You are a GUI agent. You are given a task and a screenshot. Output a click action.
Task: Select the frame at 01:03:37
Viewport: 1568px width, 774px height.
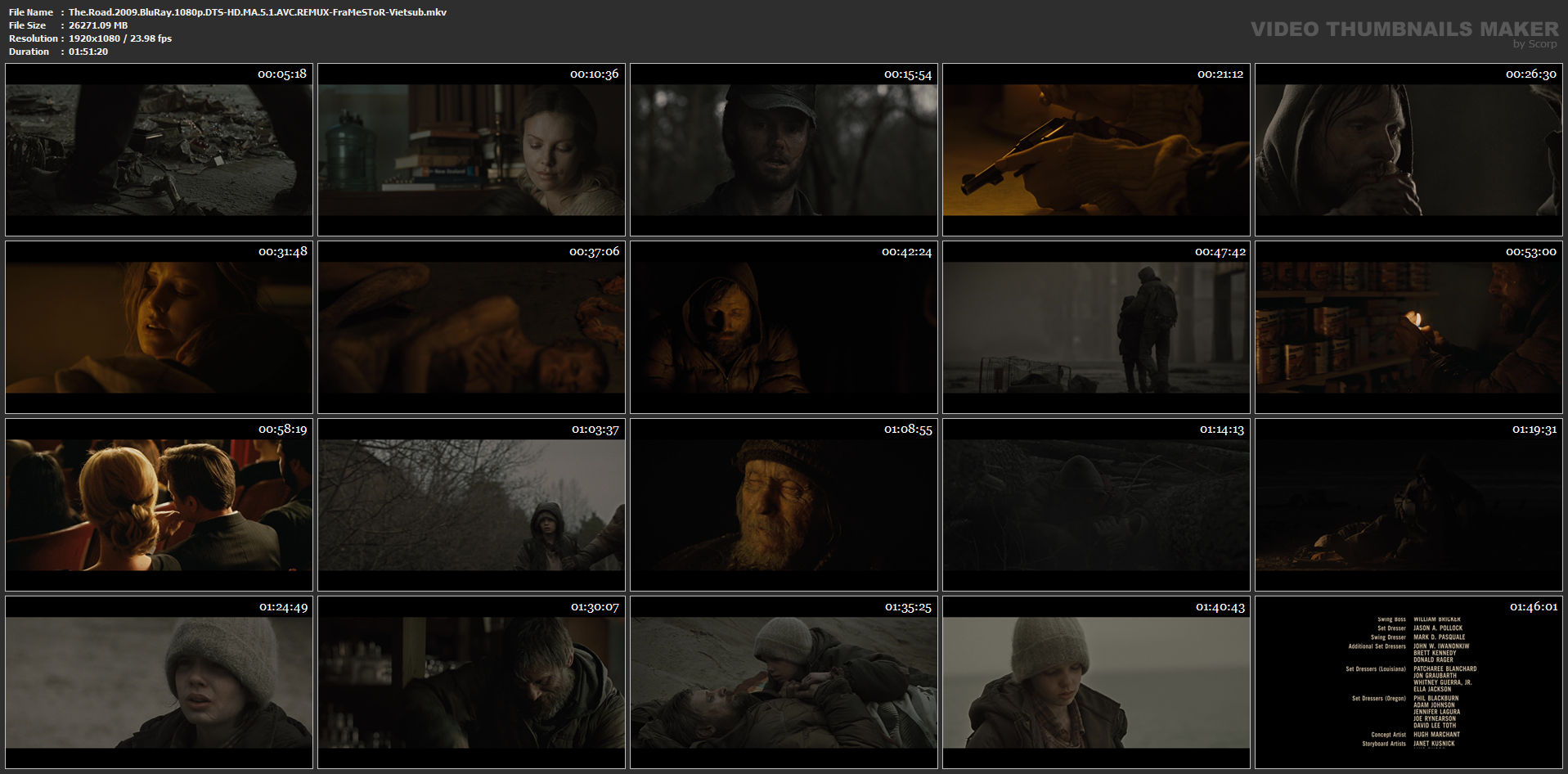(471, 505)
